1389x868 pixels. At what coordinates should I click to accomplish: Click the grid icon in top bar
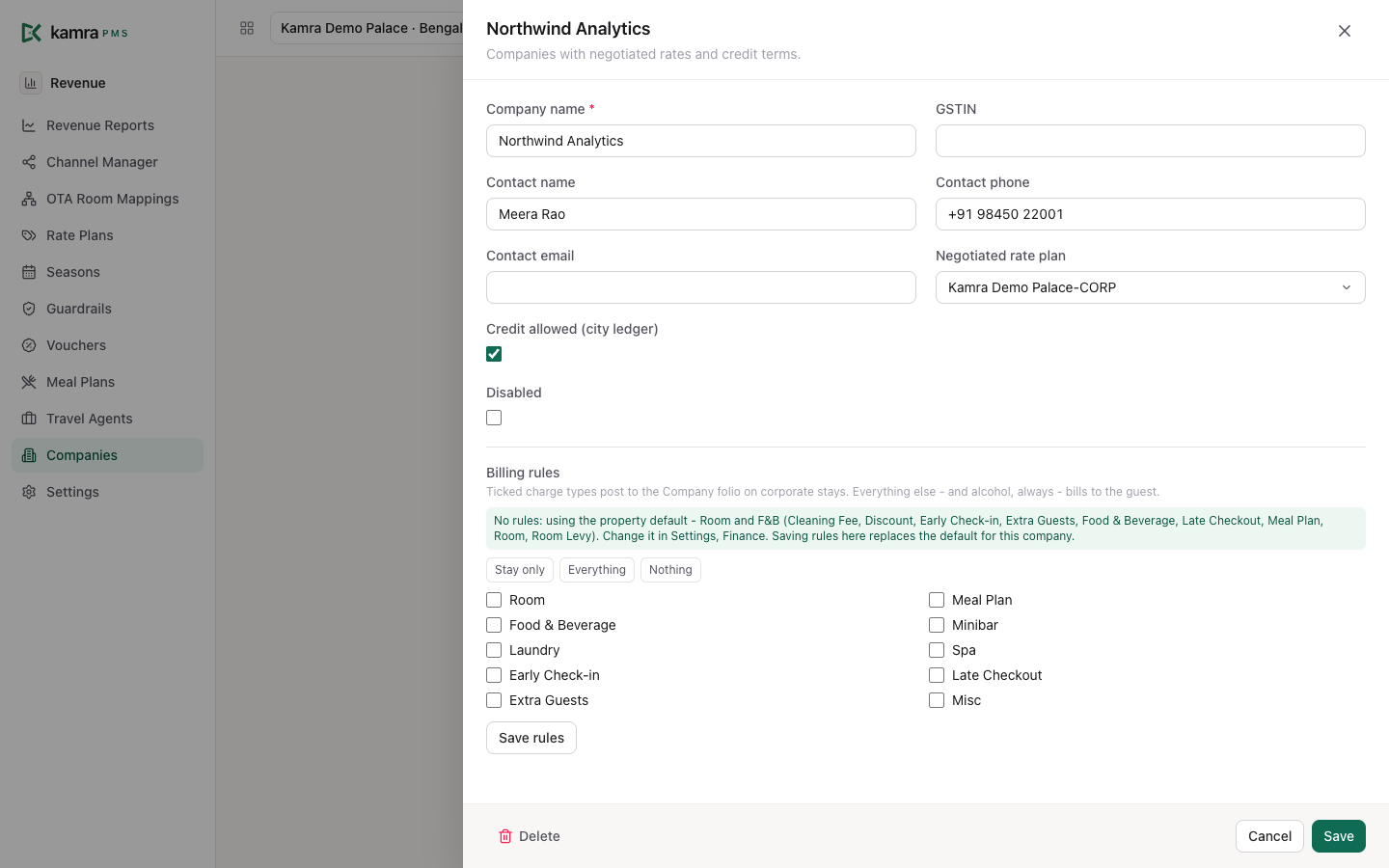click(x=247, y=28)
